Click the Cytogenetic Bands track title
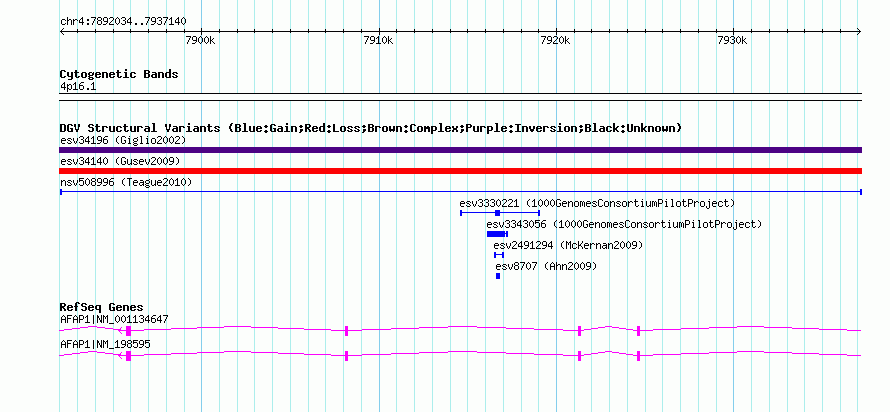The width and height of the screenshot is (890, 412). coord(119,74)
